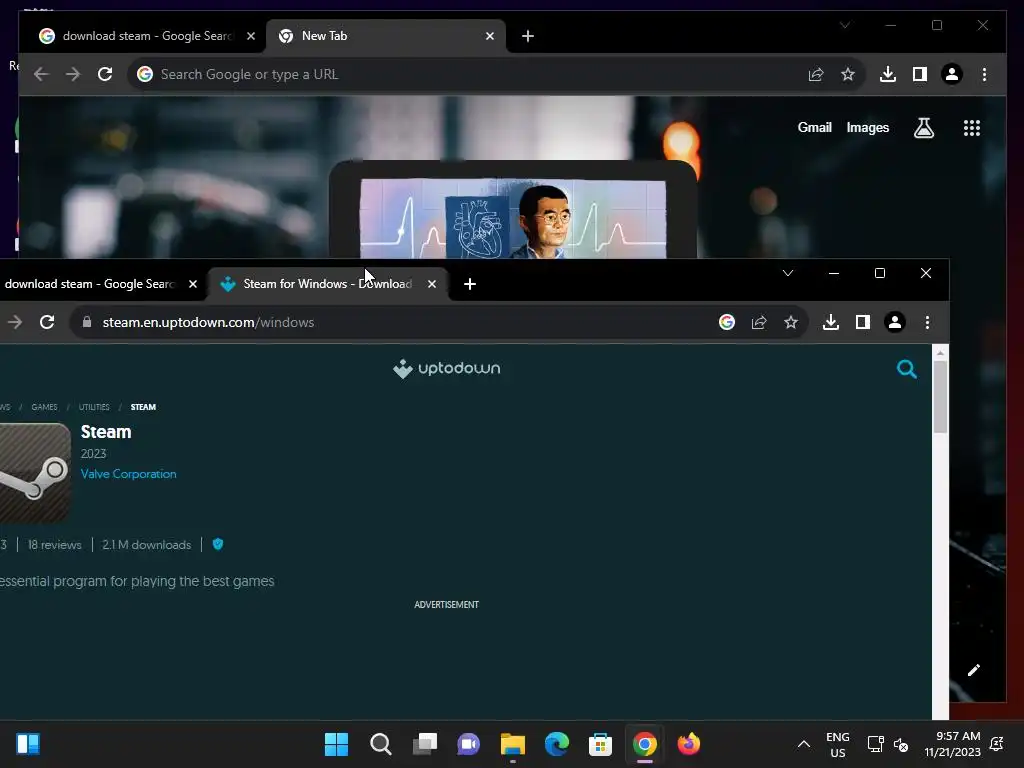Bookmark the uptodown Steam page star
Screen dimensions: 1024x768
point(791,322)
